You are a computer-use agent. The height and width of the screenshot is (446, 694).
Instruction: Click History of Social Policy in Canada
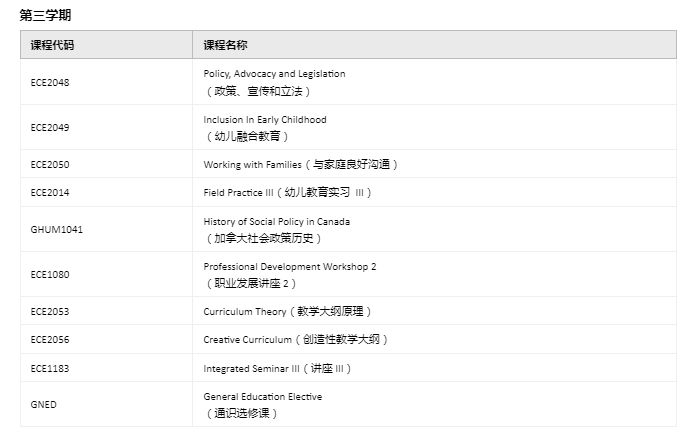[x=276, y=222]
